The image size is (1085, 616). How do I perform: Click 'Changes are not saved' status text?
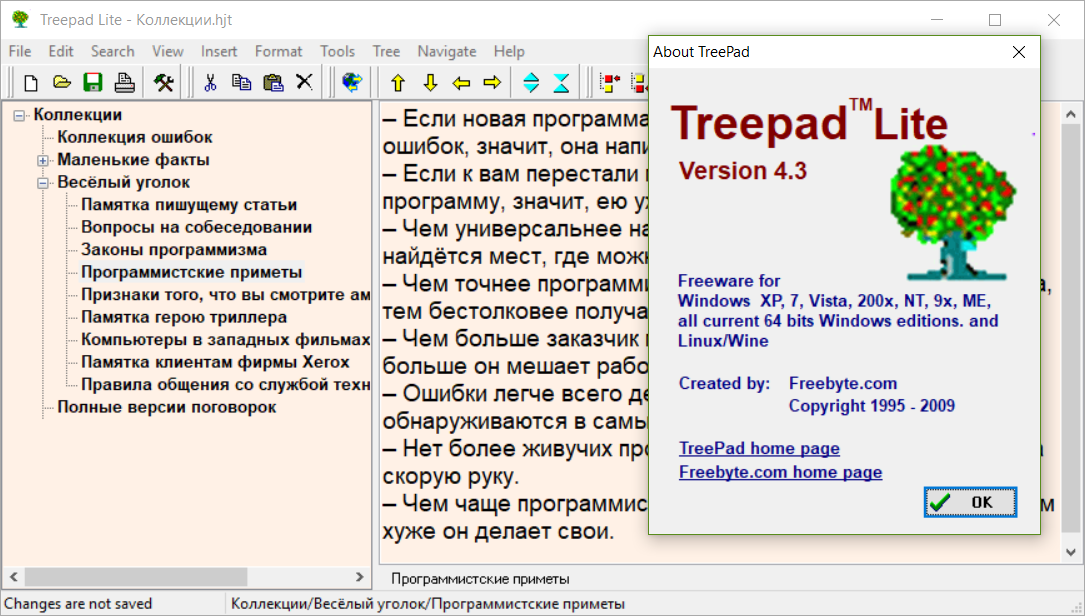78,604
